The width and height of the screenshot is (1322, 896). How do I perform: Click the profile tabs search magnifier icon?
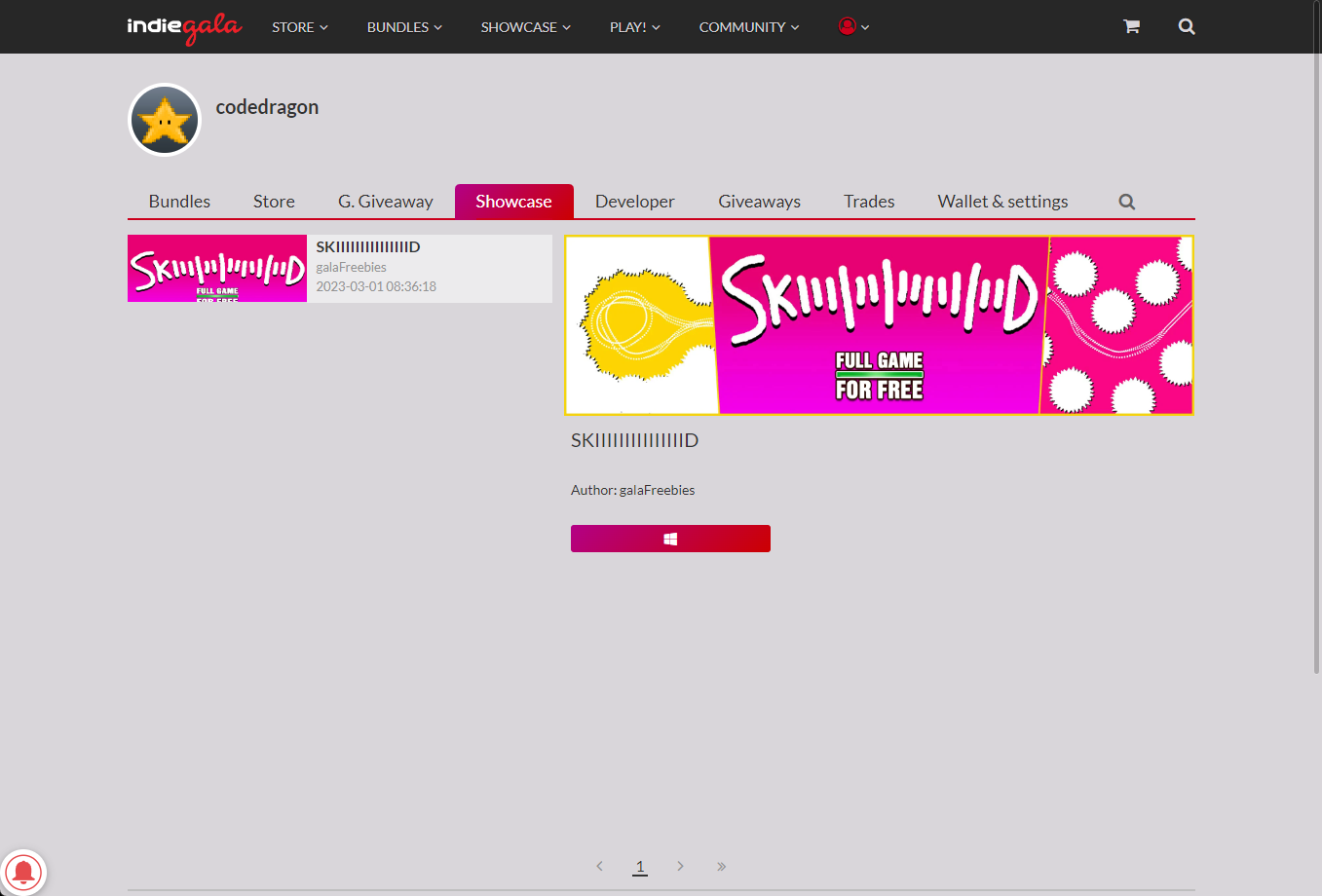[1127, 202]
